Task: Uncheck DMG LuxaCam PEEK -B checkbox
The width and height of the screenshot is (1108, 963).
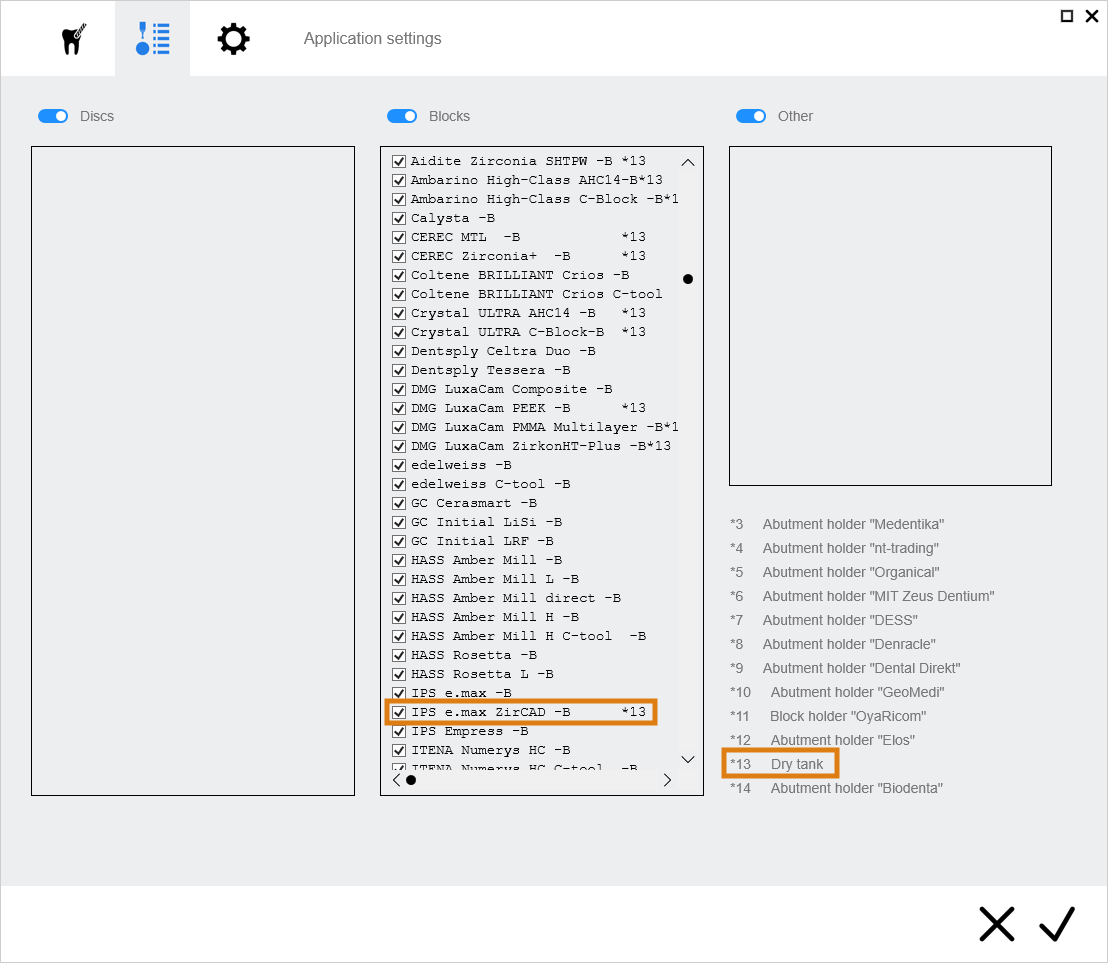Action: click(x=399, y=408)
